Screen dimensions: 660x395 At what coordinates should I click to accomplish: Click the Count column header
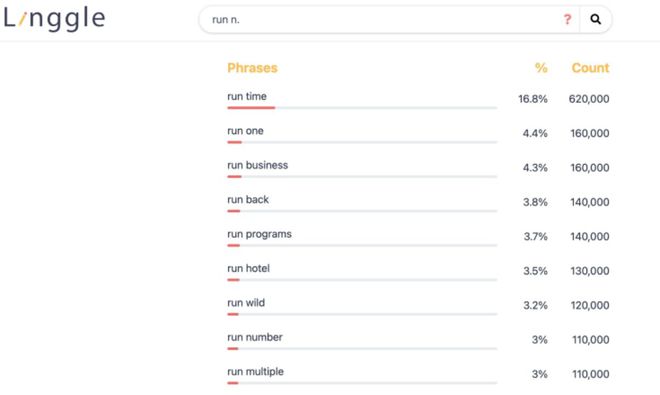click(x=590, y=68)
